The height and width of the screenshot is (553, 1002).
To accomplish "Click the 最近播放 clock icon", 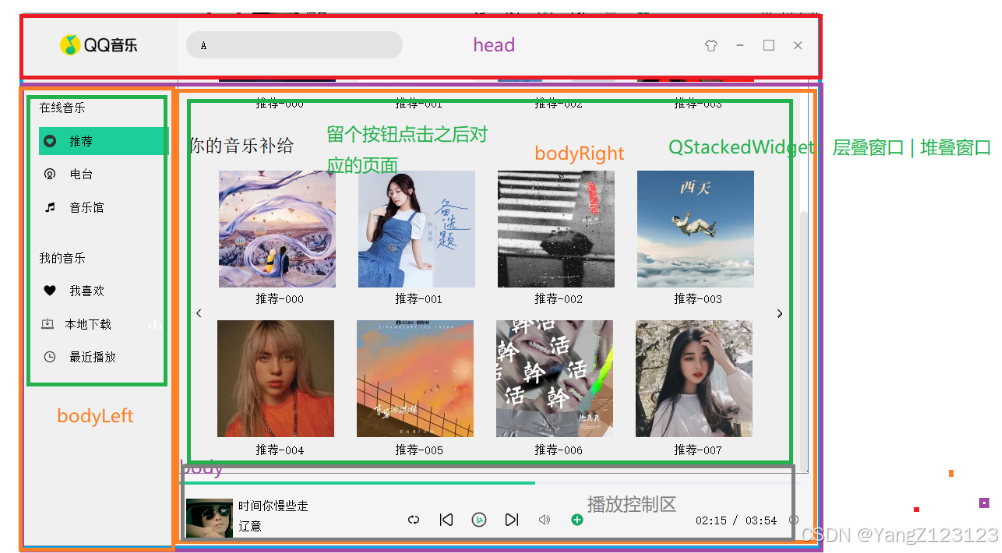I will (x=50, y=357).
